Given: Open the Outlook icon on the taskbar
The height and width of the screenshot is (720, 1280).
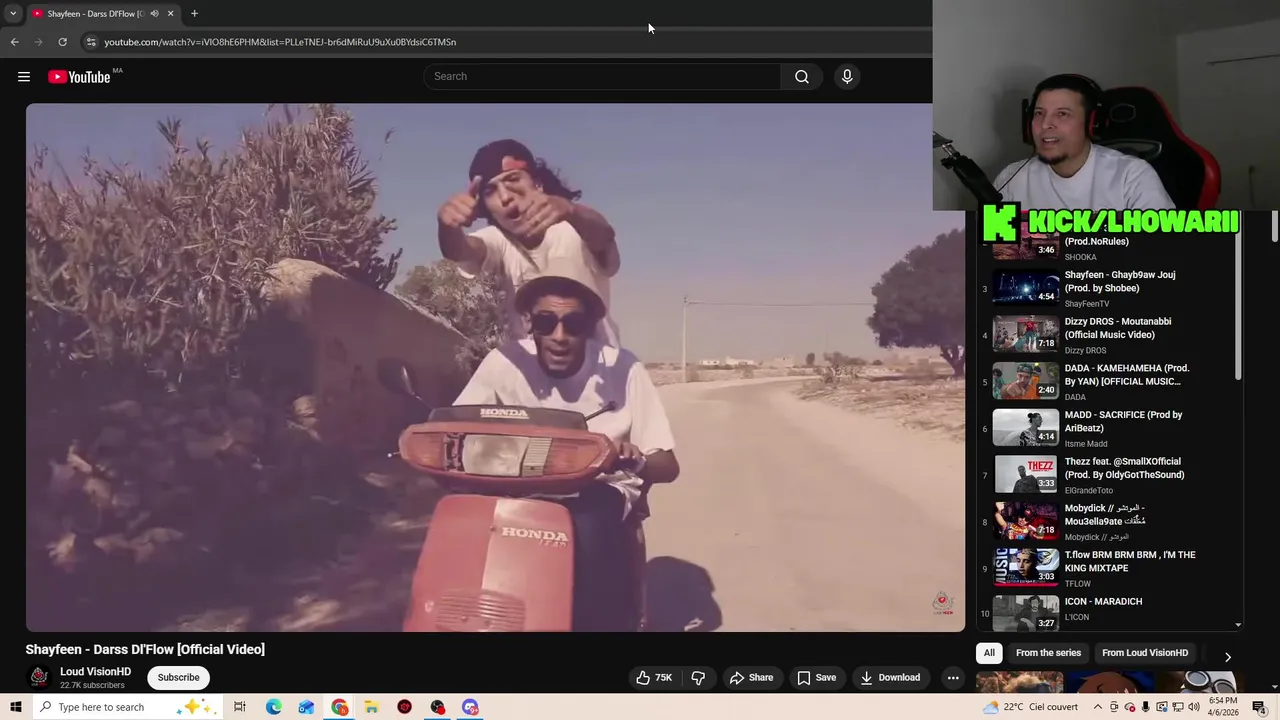Looking at the screenshot, I should [306, 707].
